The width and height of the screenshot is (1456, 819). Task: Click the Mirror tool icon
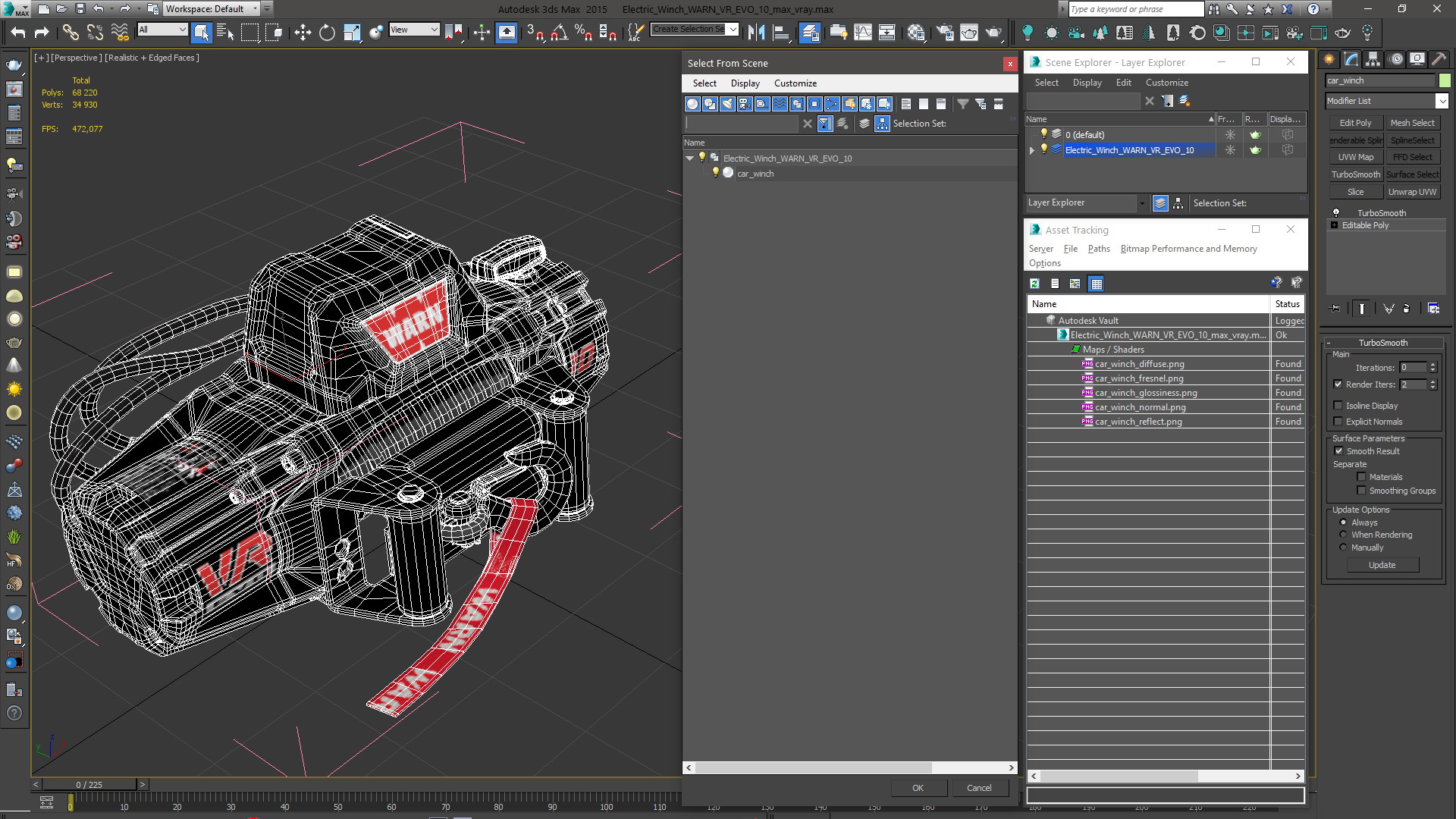tap(756, 32)
